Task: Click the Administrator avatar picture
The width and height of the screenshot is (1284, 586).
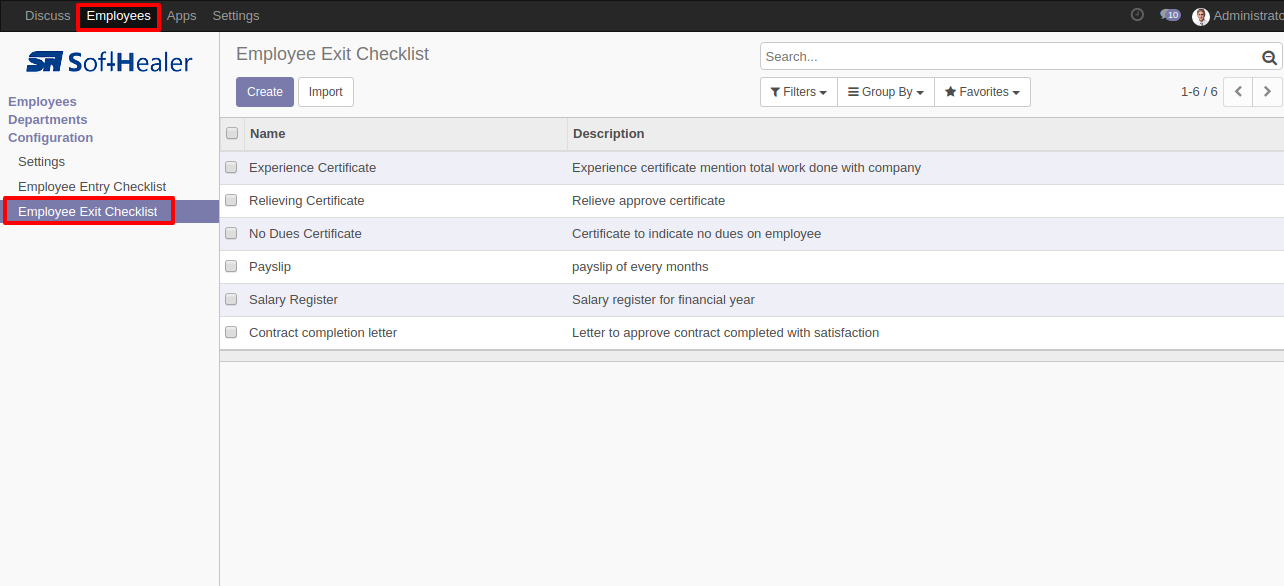Action: (1201, 16)
